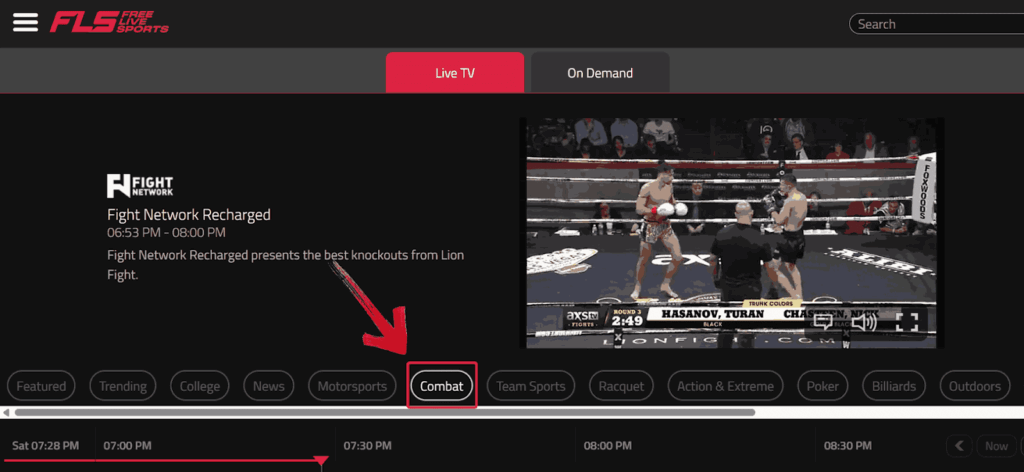1024x472 pixels.
Task: Show the Billiards channels
Action: [x=893, y=386]
